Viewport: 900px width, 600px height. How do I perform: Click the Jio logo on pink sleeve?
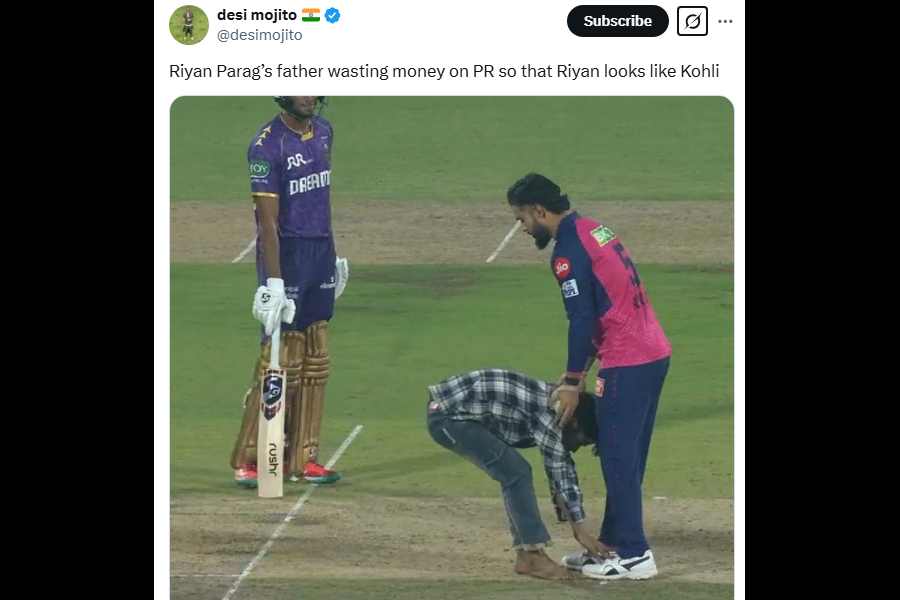[x=562, y=268]
